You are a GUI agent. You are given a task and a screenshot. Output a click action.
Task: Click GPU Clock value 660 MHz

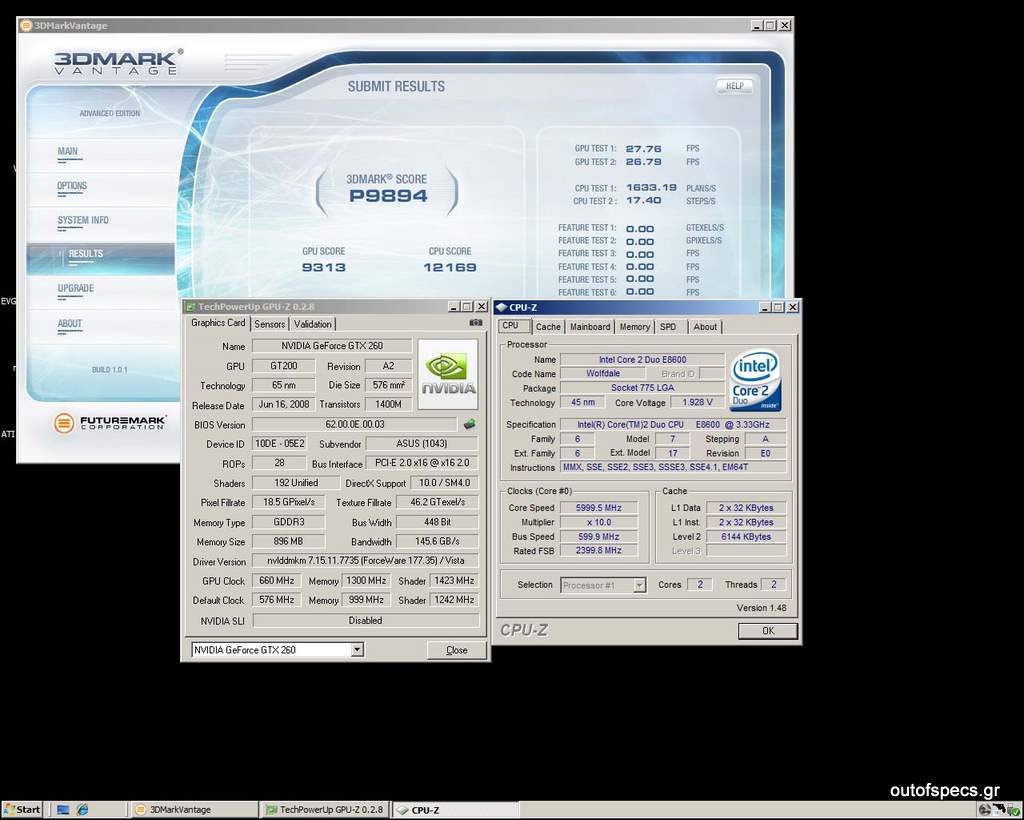coord(276,580)
